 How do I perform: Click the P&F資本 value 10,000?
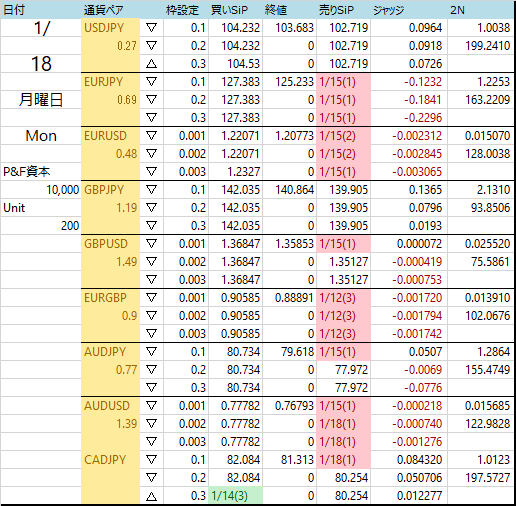point(63,190)
